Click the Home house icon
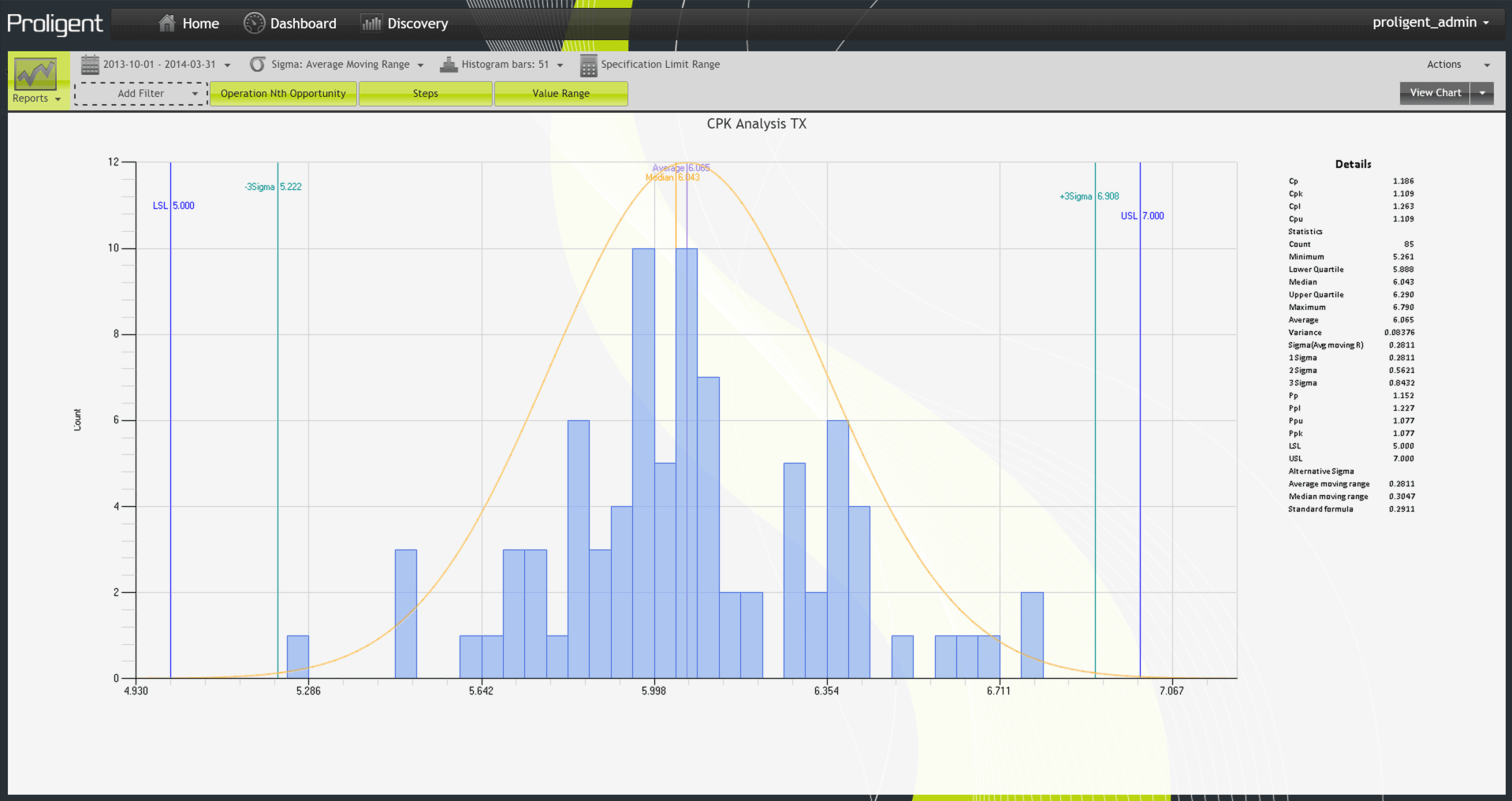Viewport: 1512px width, 801px height. point(166,24)
